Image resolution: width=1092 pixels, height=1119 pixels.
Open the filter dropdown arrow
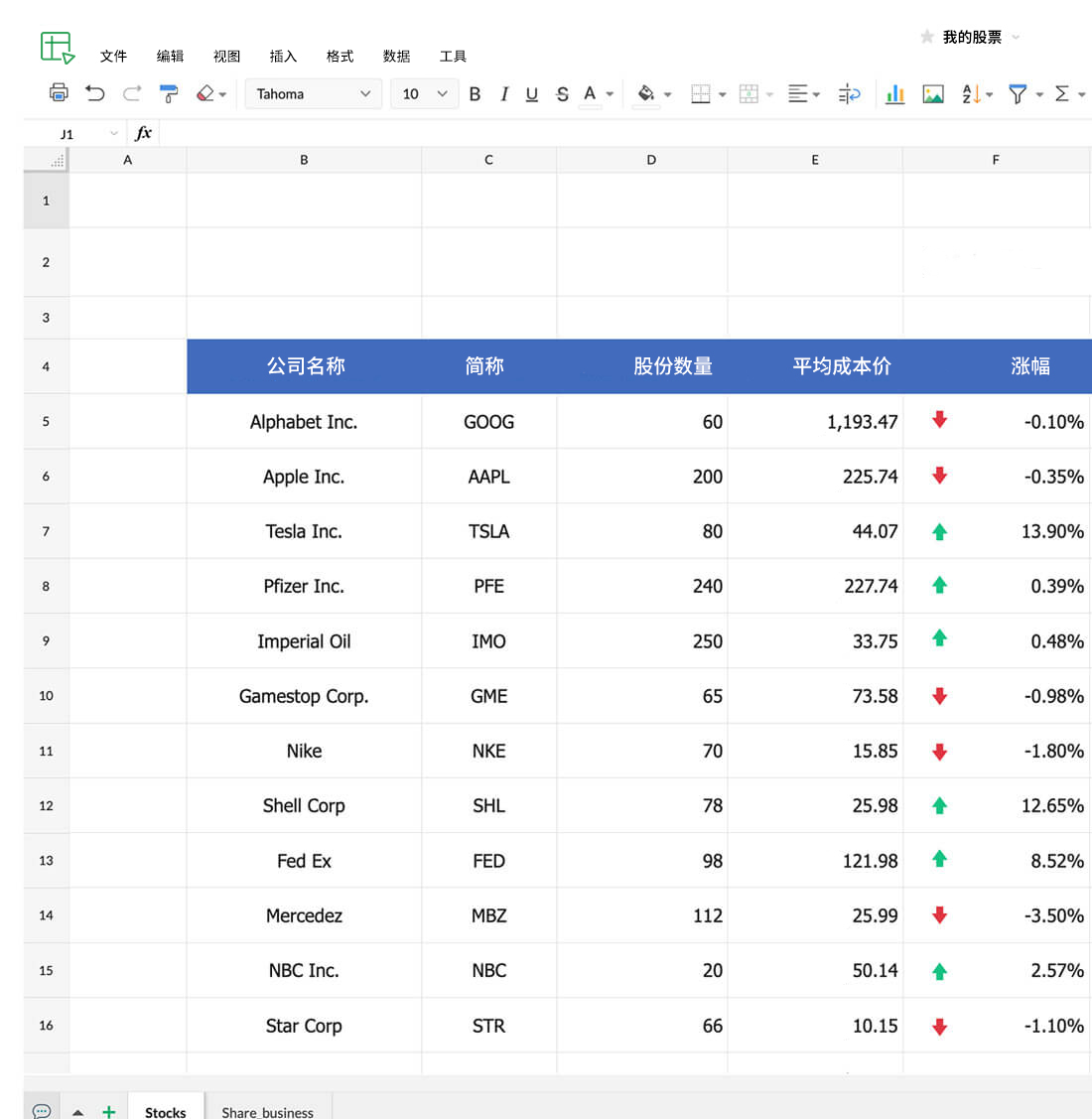(1039, 94)
